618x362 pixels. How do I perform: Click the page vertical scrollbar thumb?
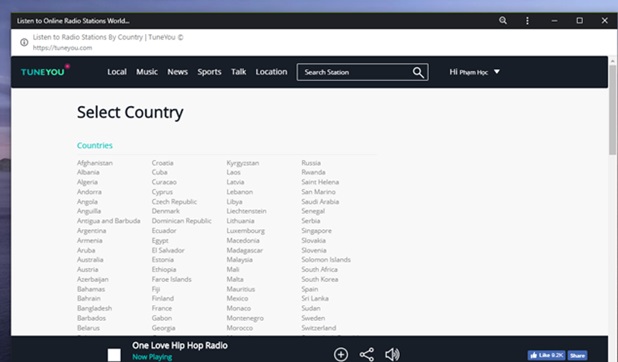[x=612, y=110]
